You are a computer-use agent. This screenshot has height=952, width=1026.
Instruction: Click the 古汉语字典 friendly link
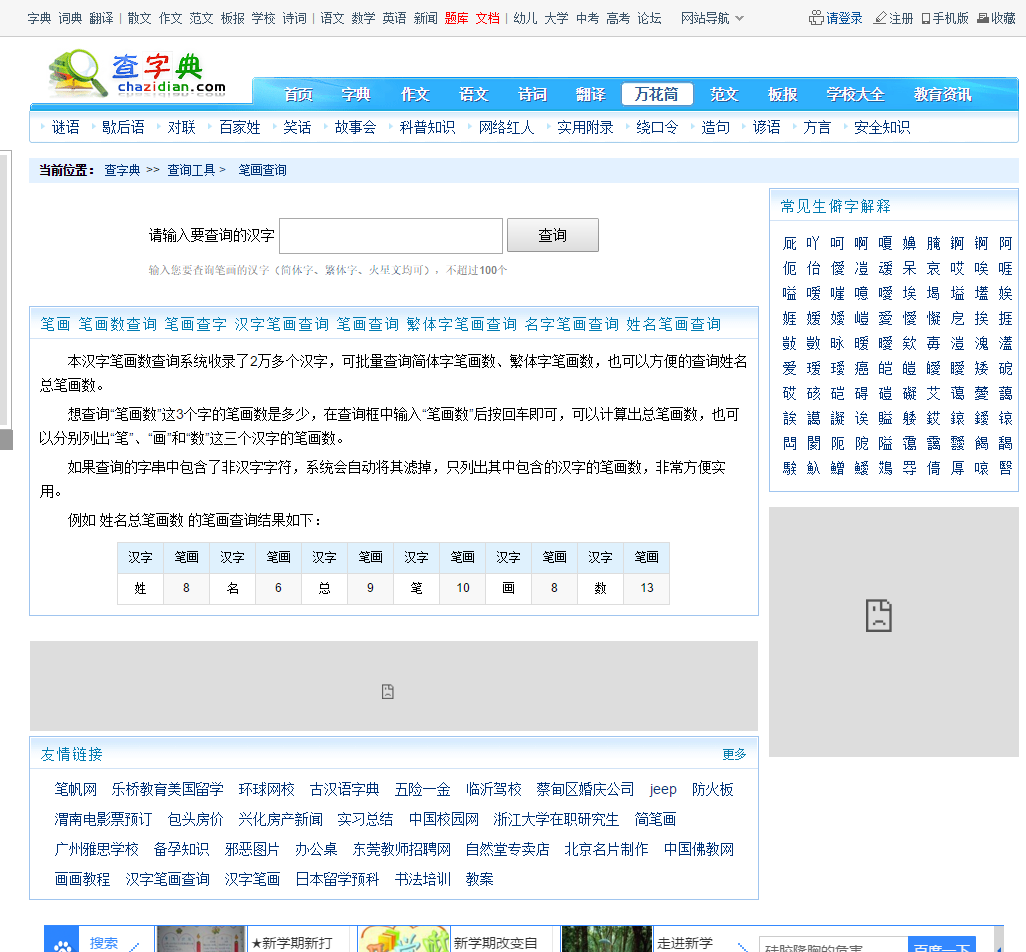(344, 789)
